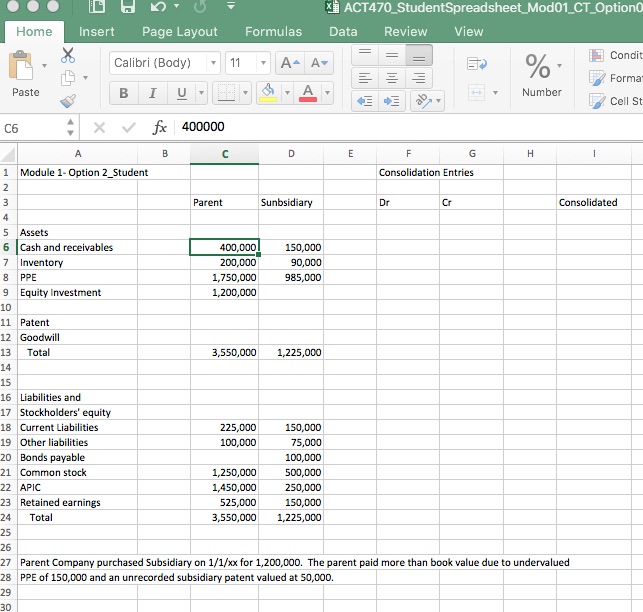Increase font size with larger A icon
Image resolution: width=643 pixels, height=612 pixels.
pyautogui.click(x=290, y=63)
